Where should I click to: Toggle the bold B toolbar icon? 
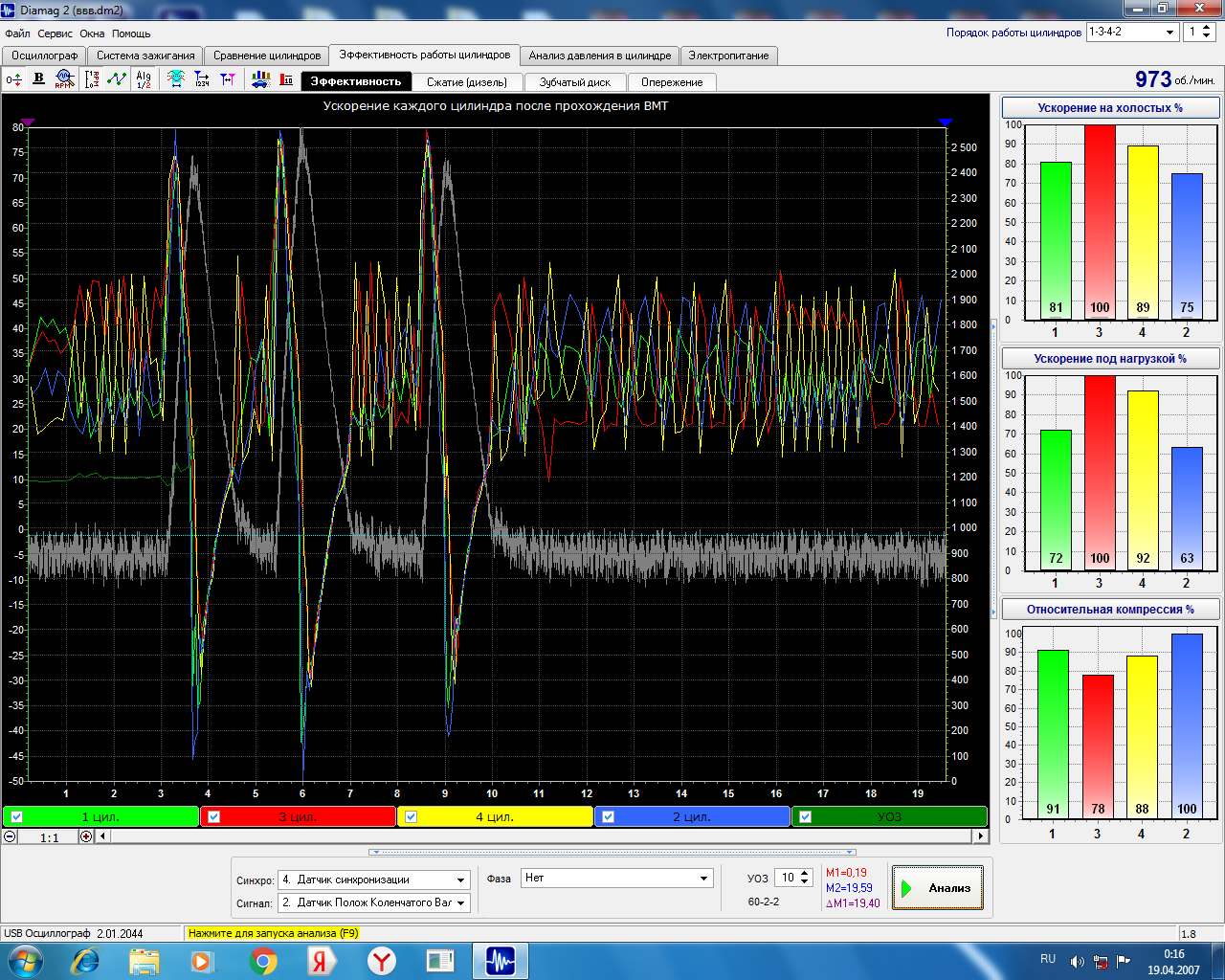(39, 79)
